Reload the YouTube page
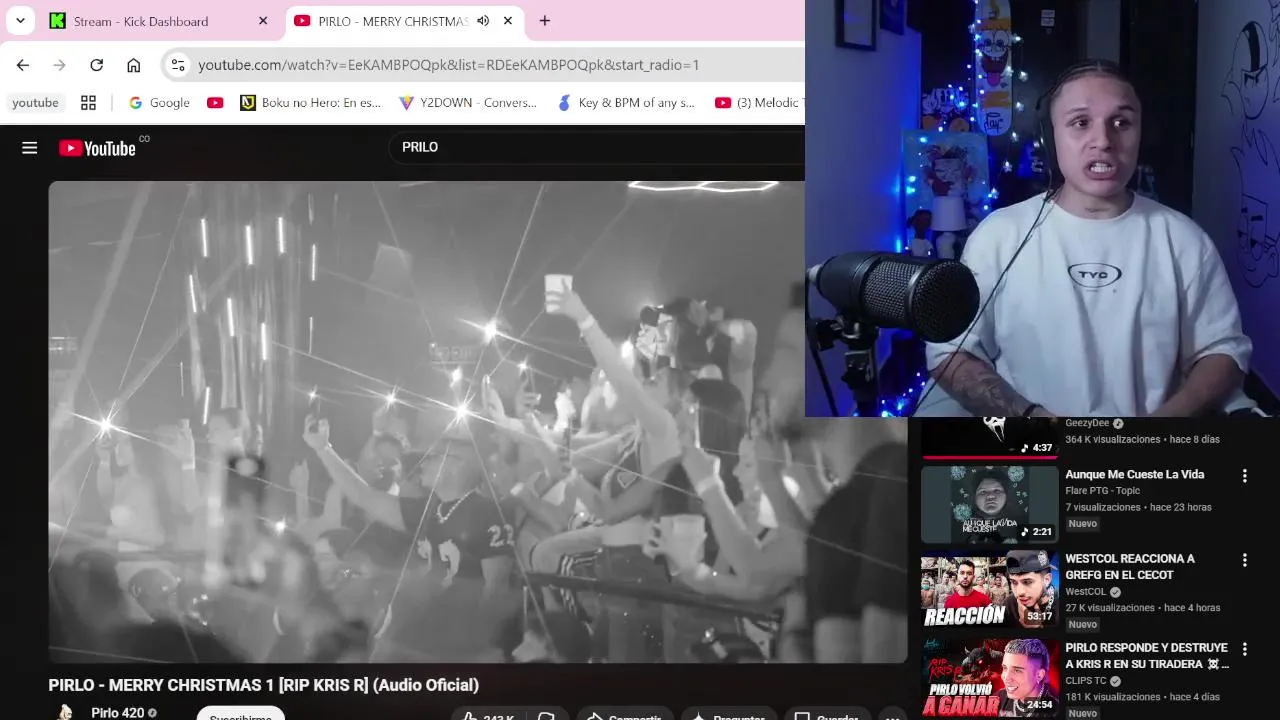 click(96, 65)
